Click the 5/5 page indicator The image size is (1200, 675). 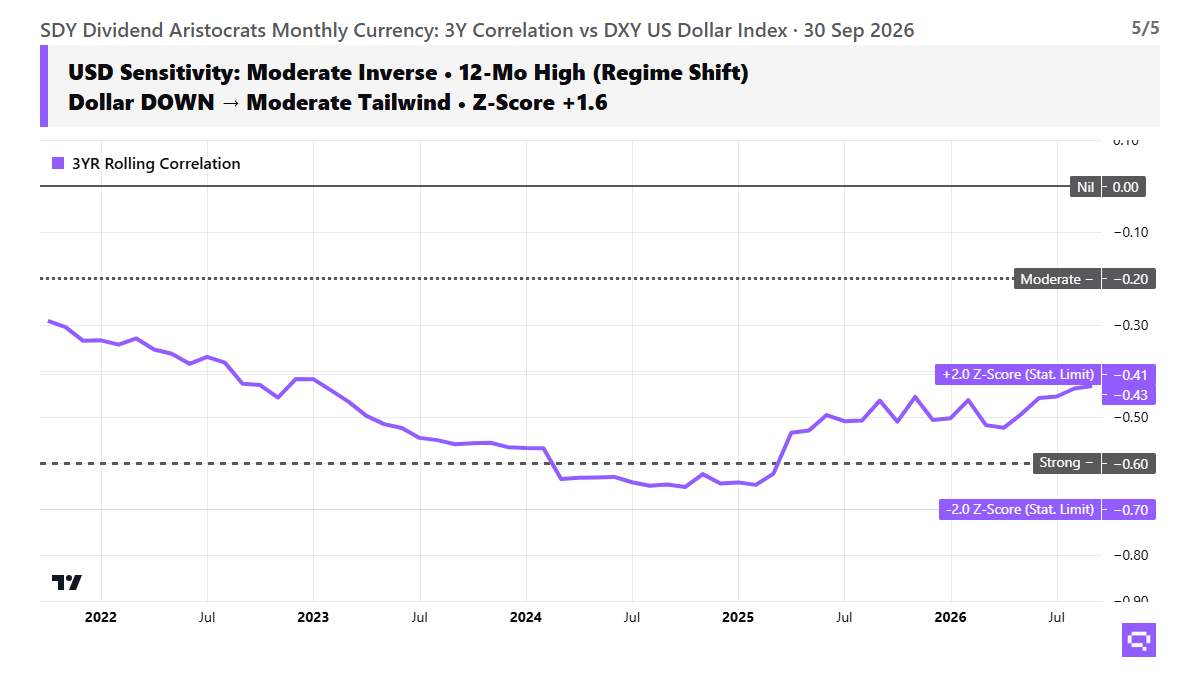[x=1145, y=28]
